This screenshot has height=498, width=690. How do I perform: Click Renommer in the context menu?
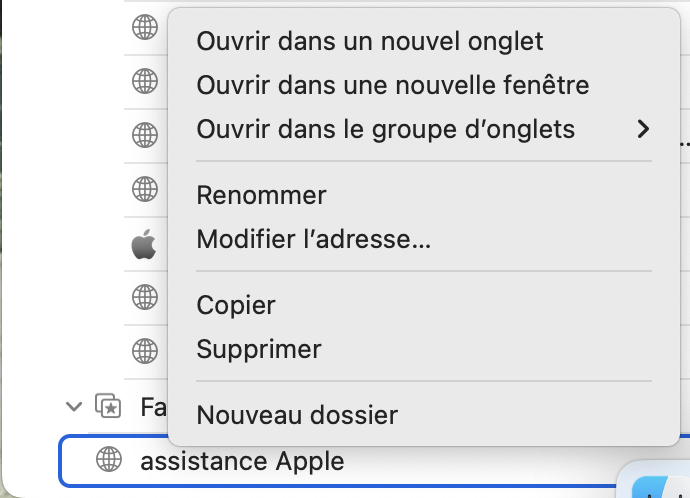tap(261, 195)
